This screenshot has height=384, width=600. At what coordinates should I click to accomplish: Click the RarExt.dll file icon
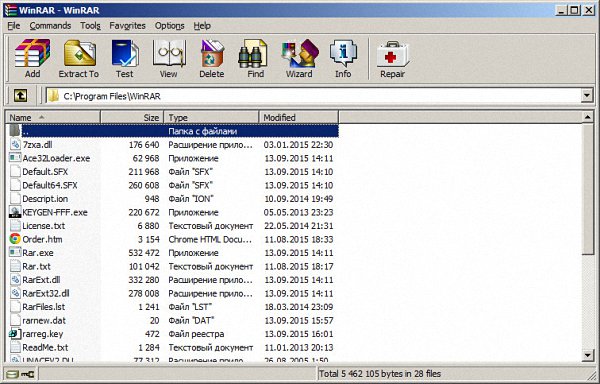15,280
